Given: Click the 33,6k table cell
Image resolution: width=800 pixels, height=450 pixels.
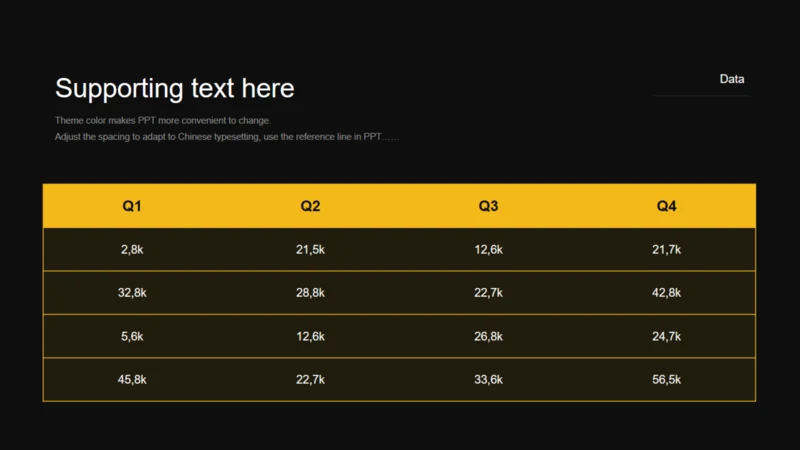Looking at the screenshot, I should pos(488,380).
